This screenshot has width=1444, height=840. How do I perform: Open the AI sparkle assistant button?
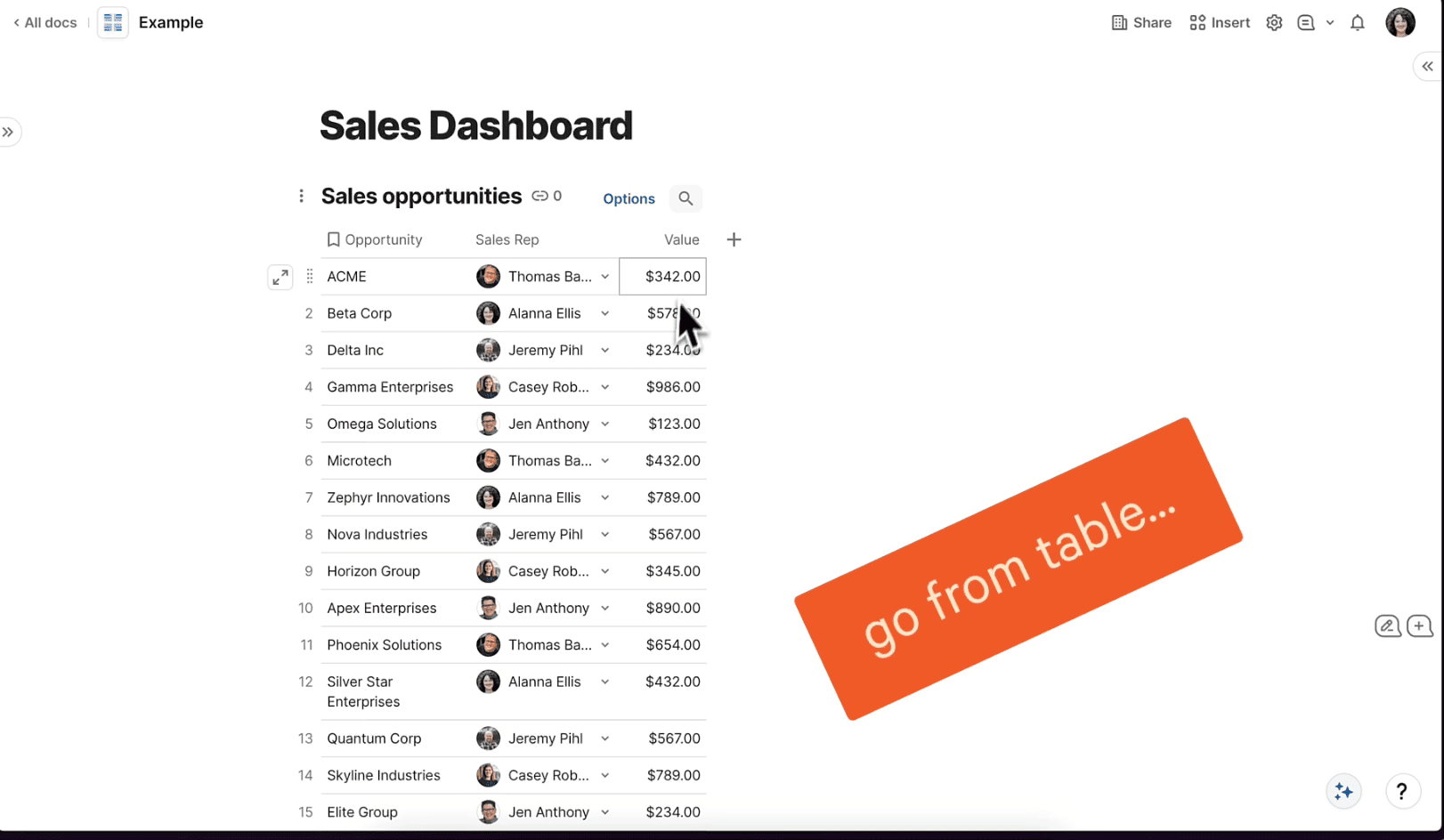point(1343,791)
